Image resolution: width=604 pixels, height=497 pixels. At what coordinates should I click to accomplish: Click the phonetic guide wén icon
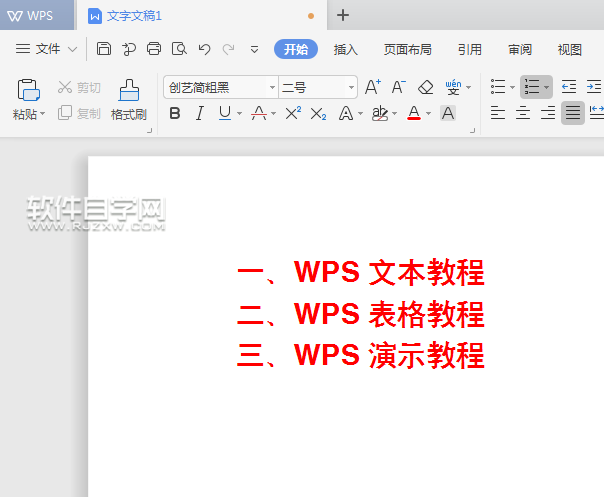(453, 87)
